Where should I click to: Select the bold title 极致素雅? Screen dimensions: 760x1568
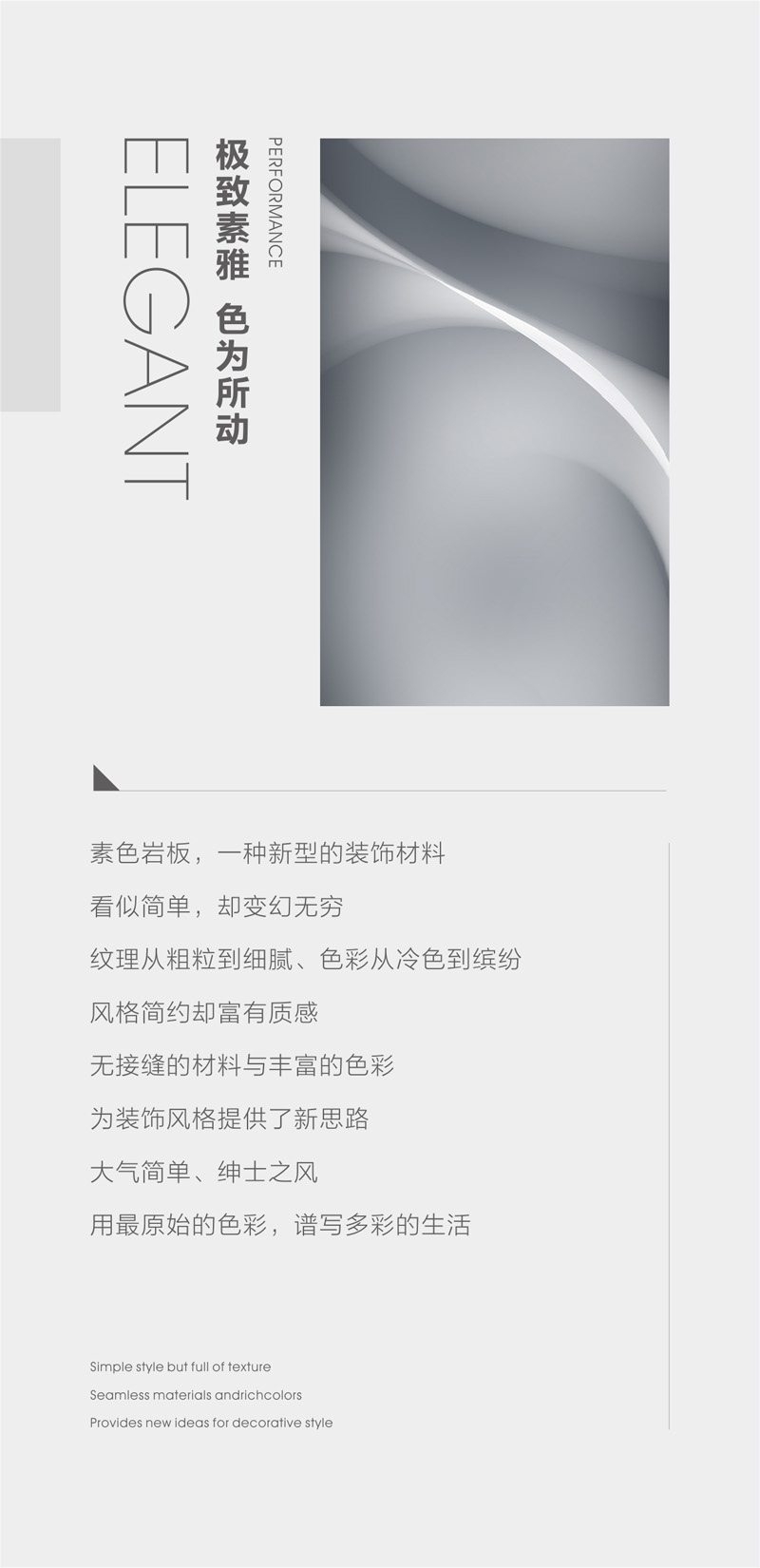(233, 209)
